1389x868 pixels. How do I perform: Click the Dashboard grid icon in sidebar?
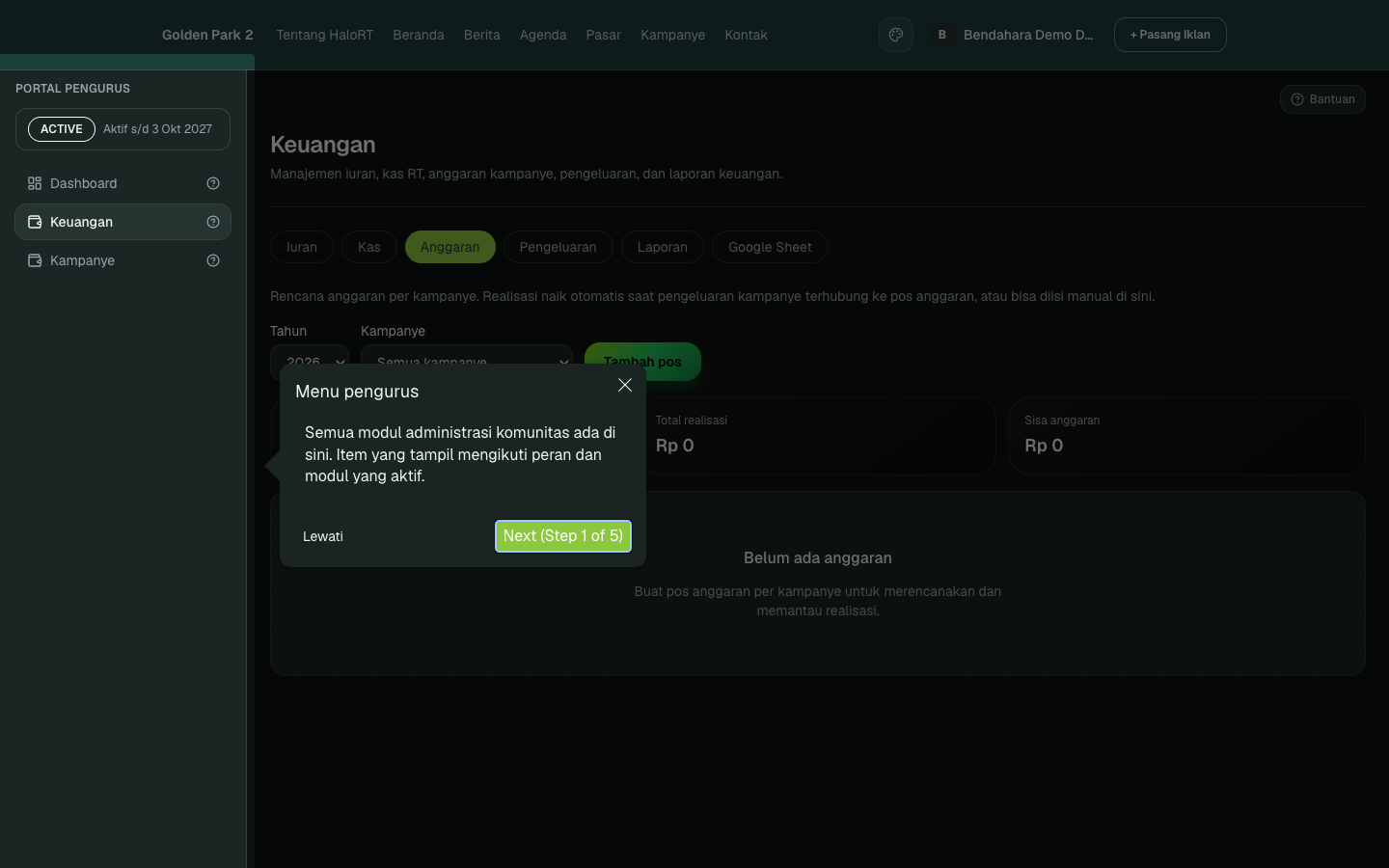35,183
